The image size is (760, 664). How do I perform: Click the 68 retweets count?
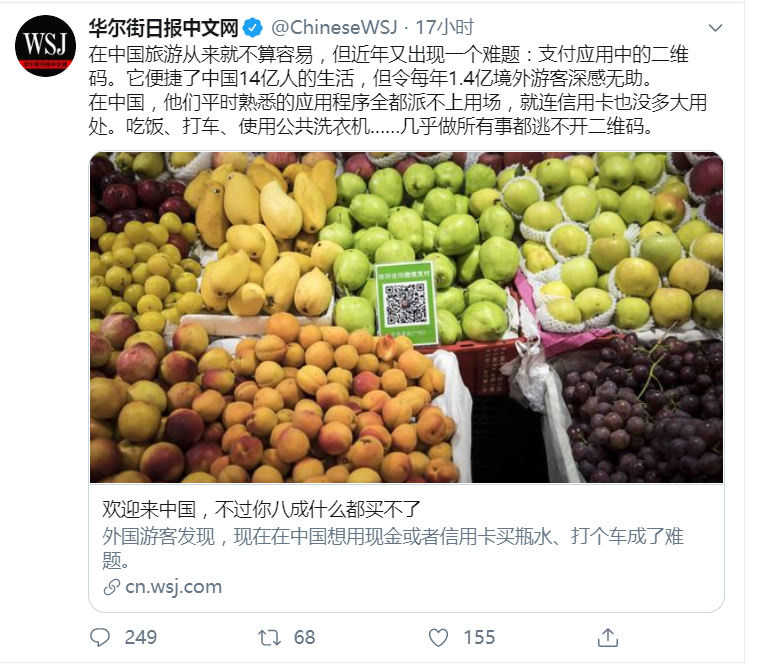(x=304, y=637)
